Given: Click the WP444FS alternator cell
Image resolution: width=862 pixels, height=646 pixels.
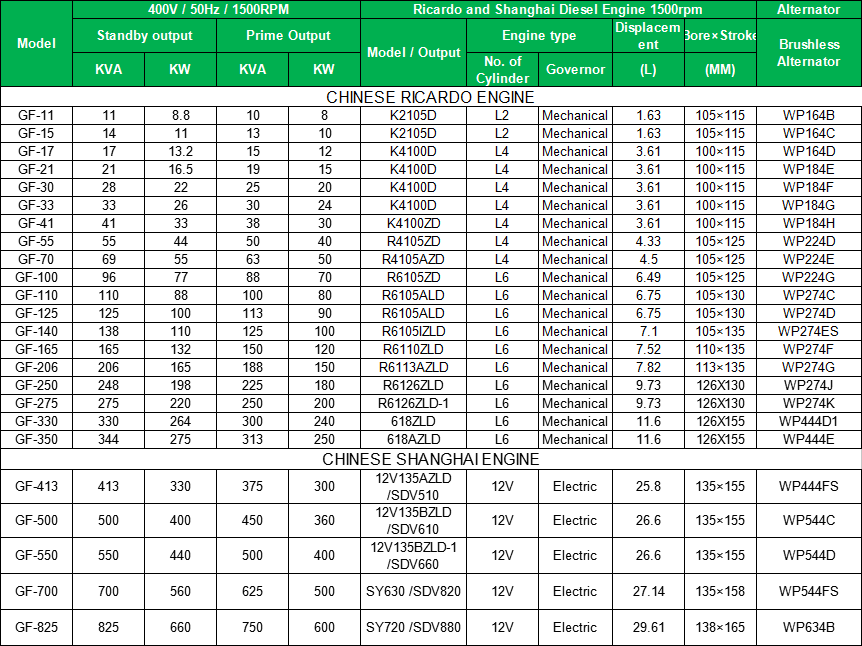Looking at the screenshot, I should click(809, 487).
